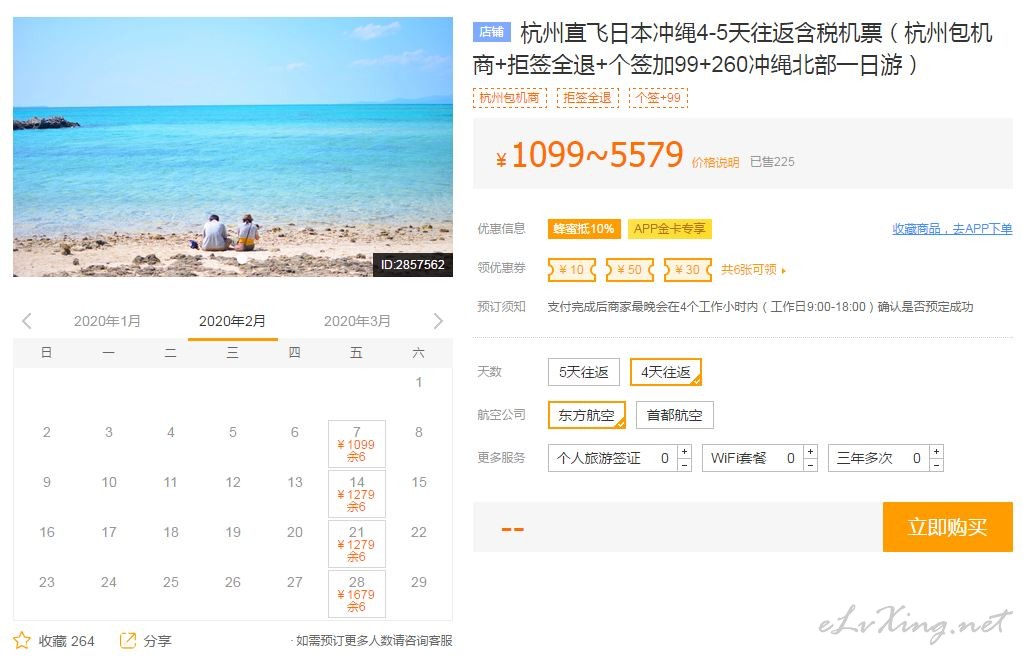
Task: Select the 4天往返 option
Action: 665,372
